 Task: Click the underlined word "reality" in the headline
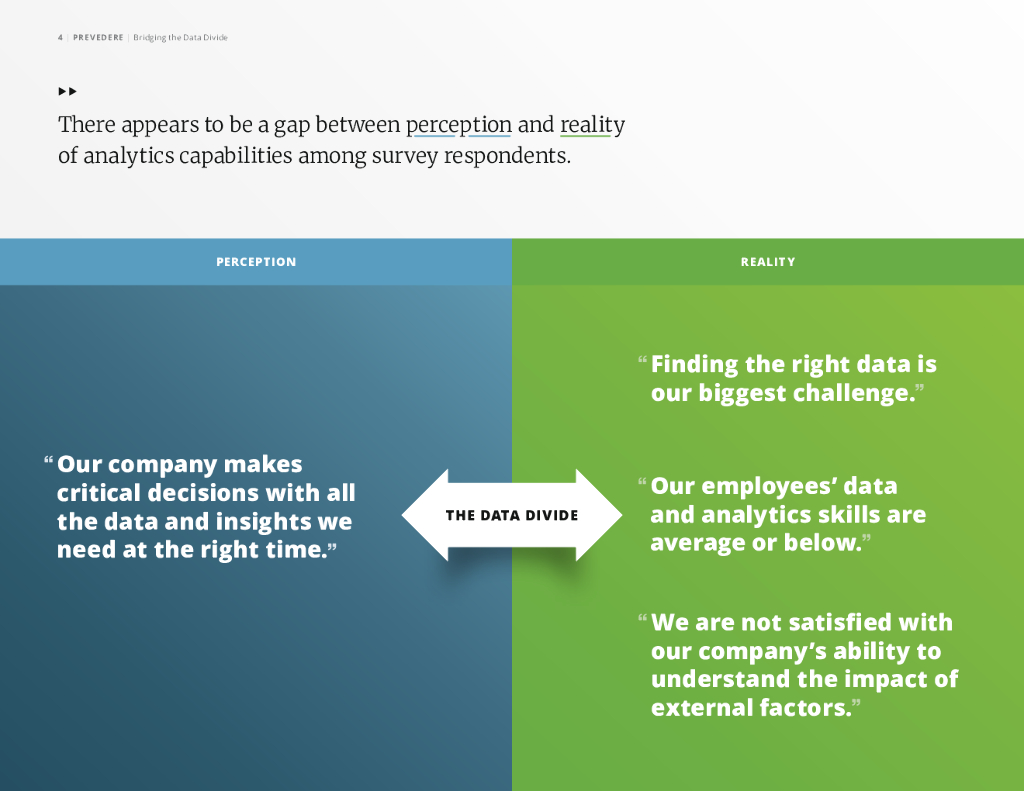click(x=592, y=125)
